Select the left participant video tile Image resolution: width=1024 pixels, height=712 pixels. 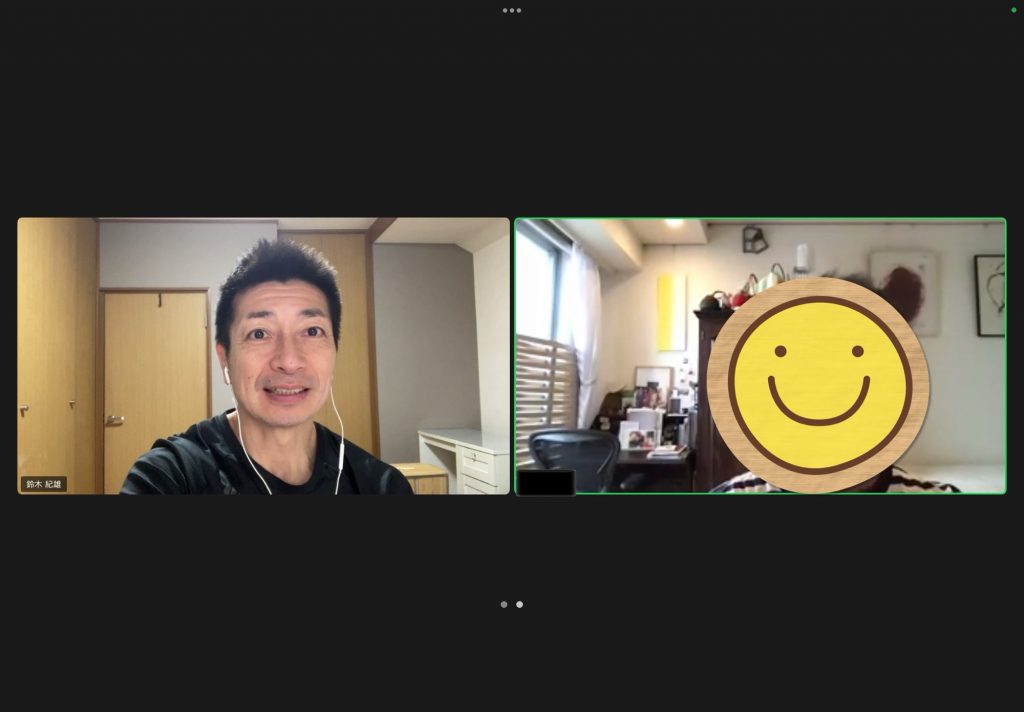pyautogui.click(x=263, y=356)
